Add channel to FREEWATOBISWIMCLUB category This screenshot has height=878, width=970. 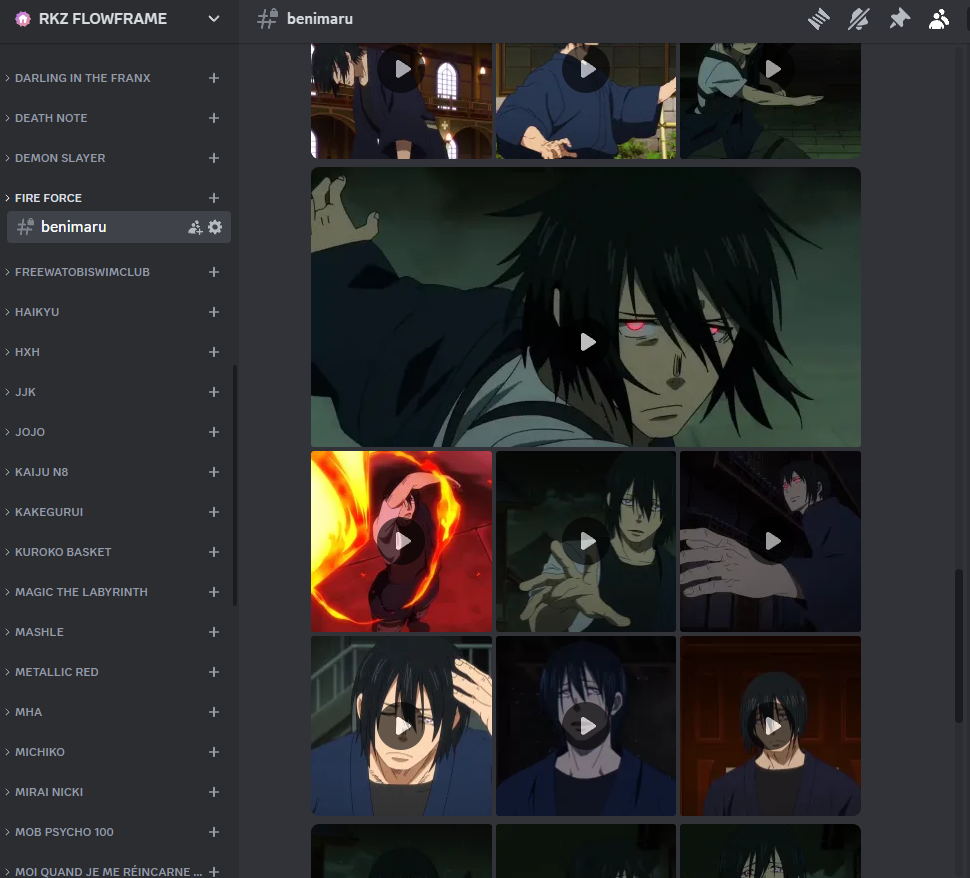(214, 272)
